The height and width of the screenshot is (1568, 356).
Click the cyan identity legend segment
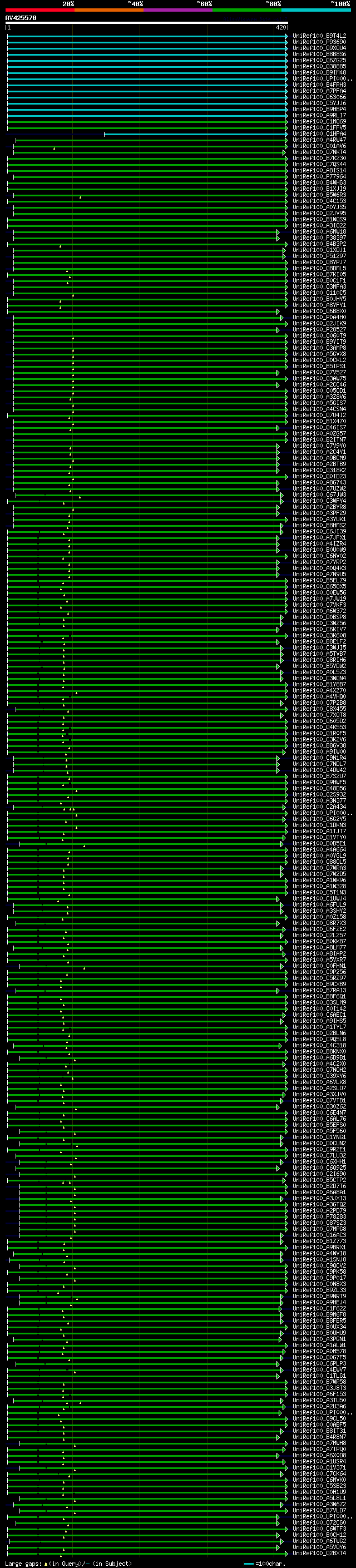[x=317, y=10]
